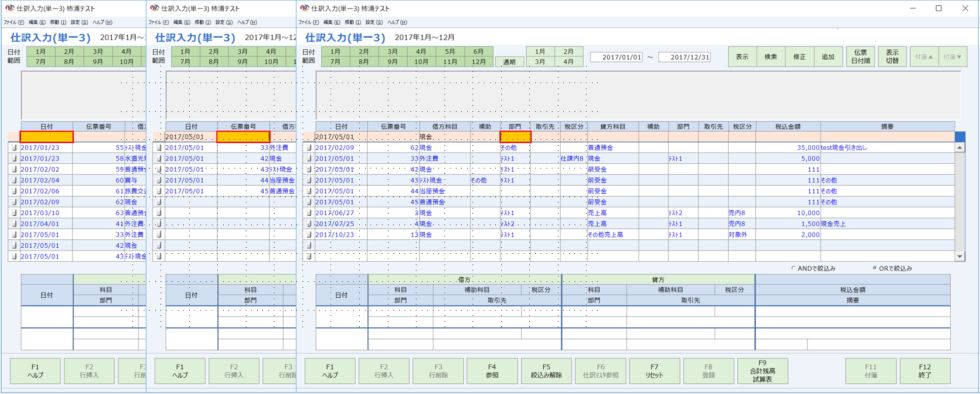Image resolution: width=980 pixels, height=394 pixels.
Task: Click the 追加 button
Action: point(828,57)
